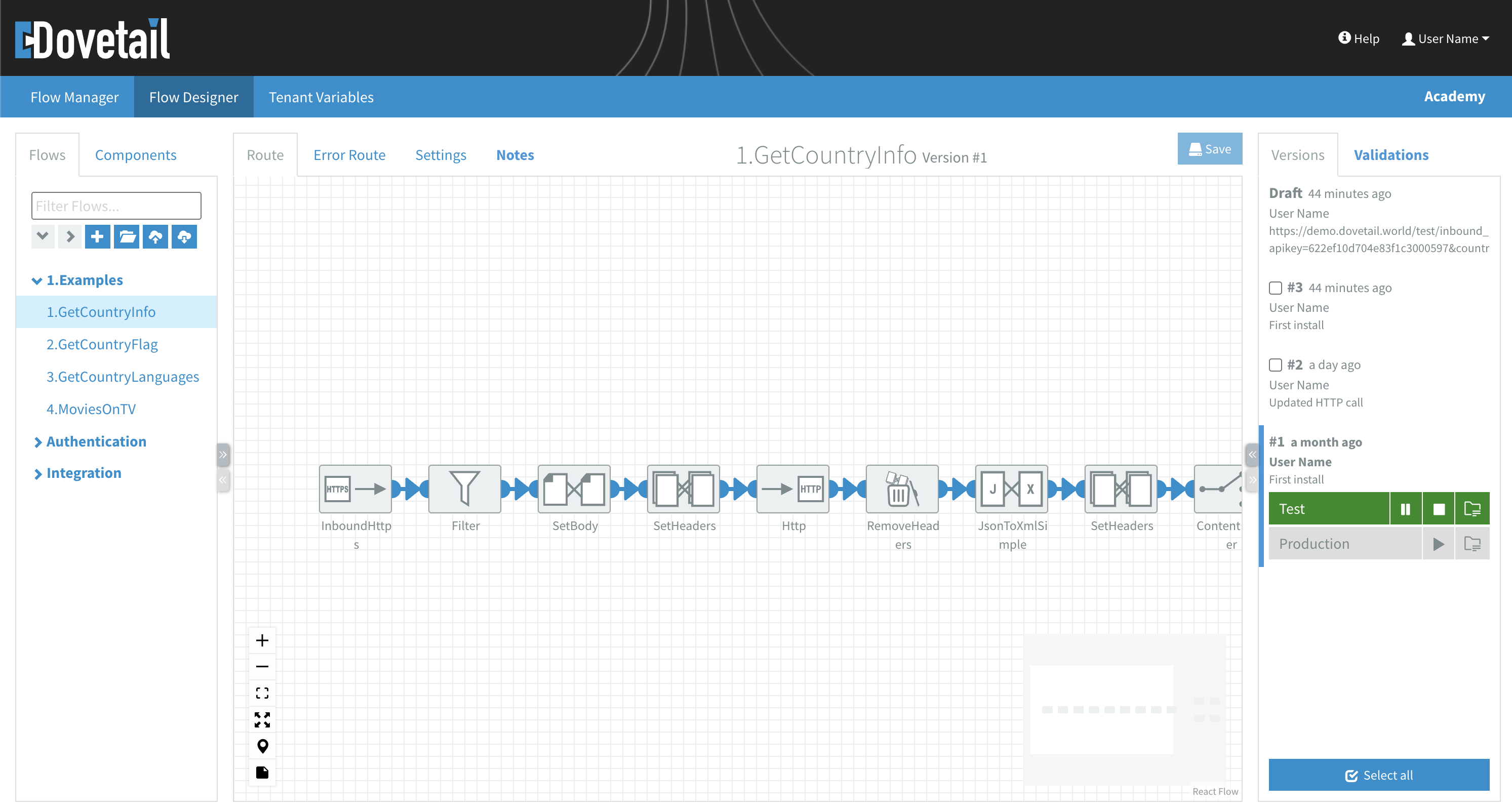Pause the Test environment flow
The width and height of the screenshot is (1512, 811).
pyautogui.click(x=1406, y=509)
